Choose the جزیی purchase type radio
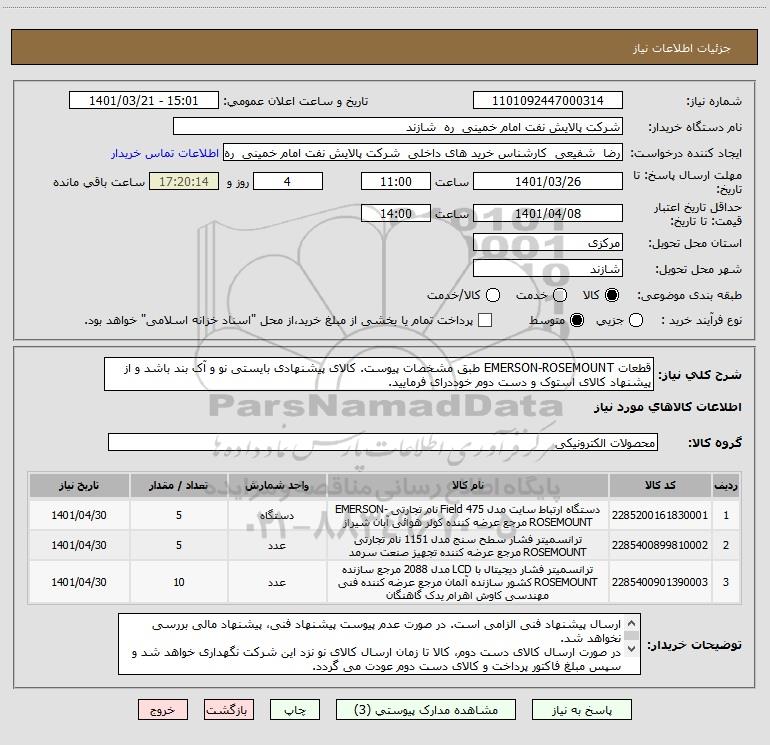 [x=636, y=320]
